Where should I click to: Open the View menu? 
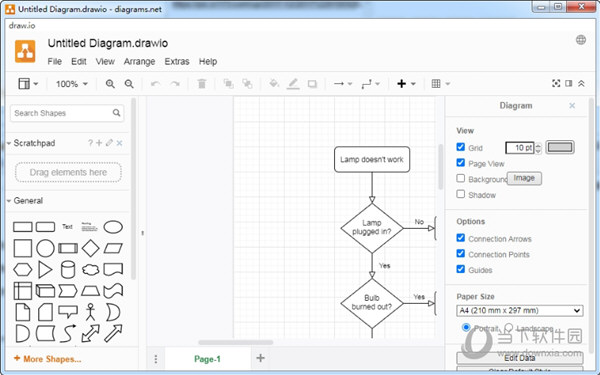click(105, 62)
